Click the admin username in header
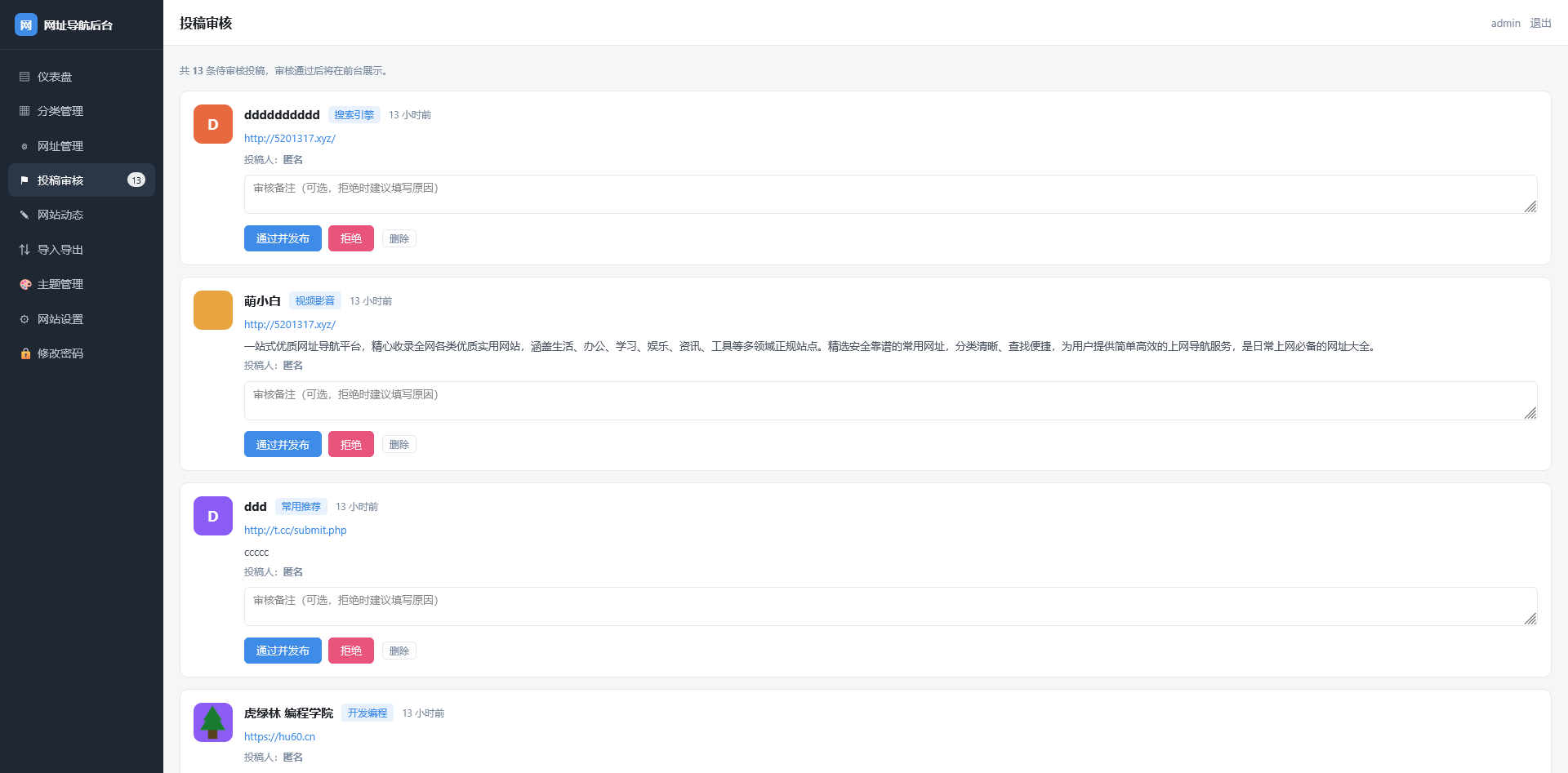1568x773 pixels. tap(1505, 24)
